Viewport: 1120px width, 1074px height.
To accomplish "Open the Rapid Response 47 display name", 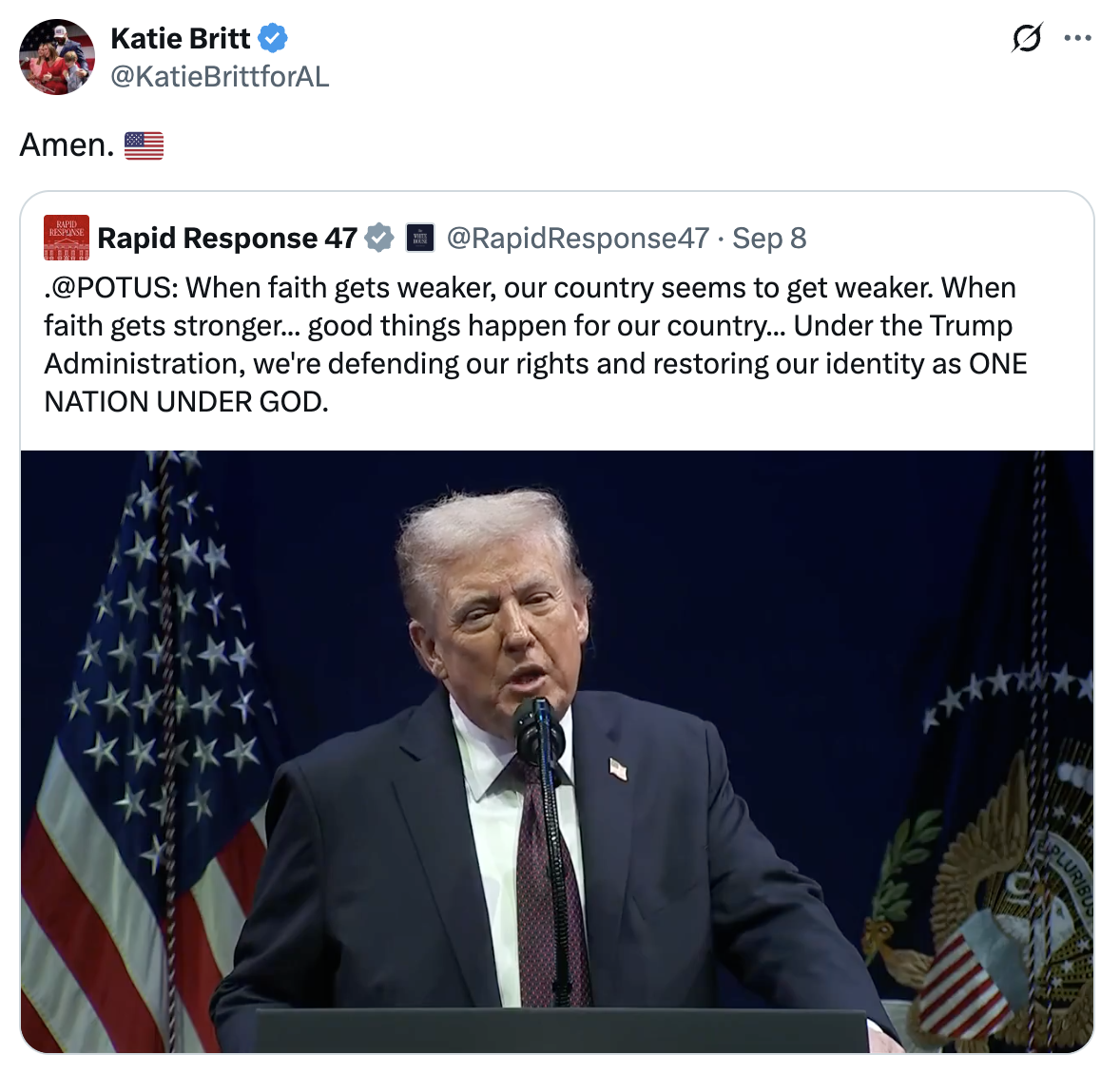I will click(227, 238).
